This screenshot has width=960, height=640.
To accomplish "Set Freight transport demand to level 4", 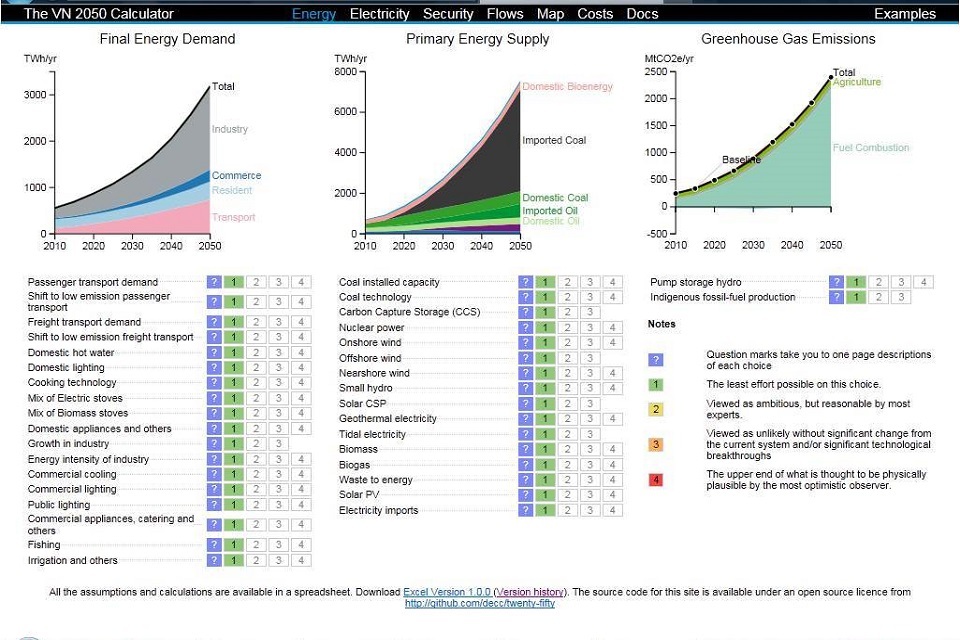I will (300, 322).
